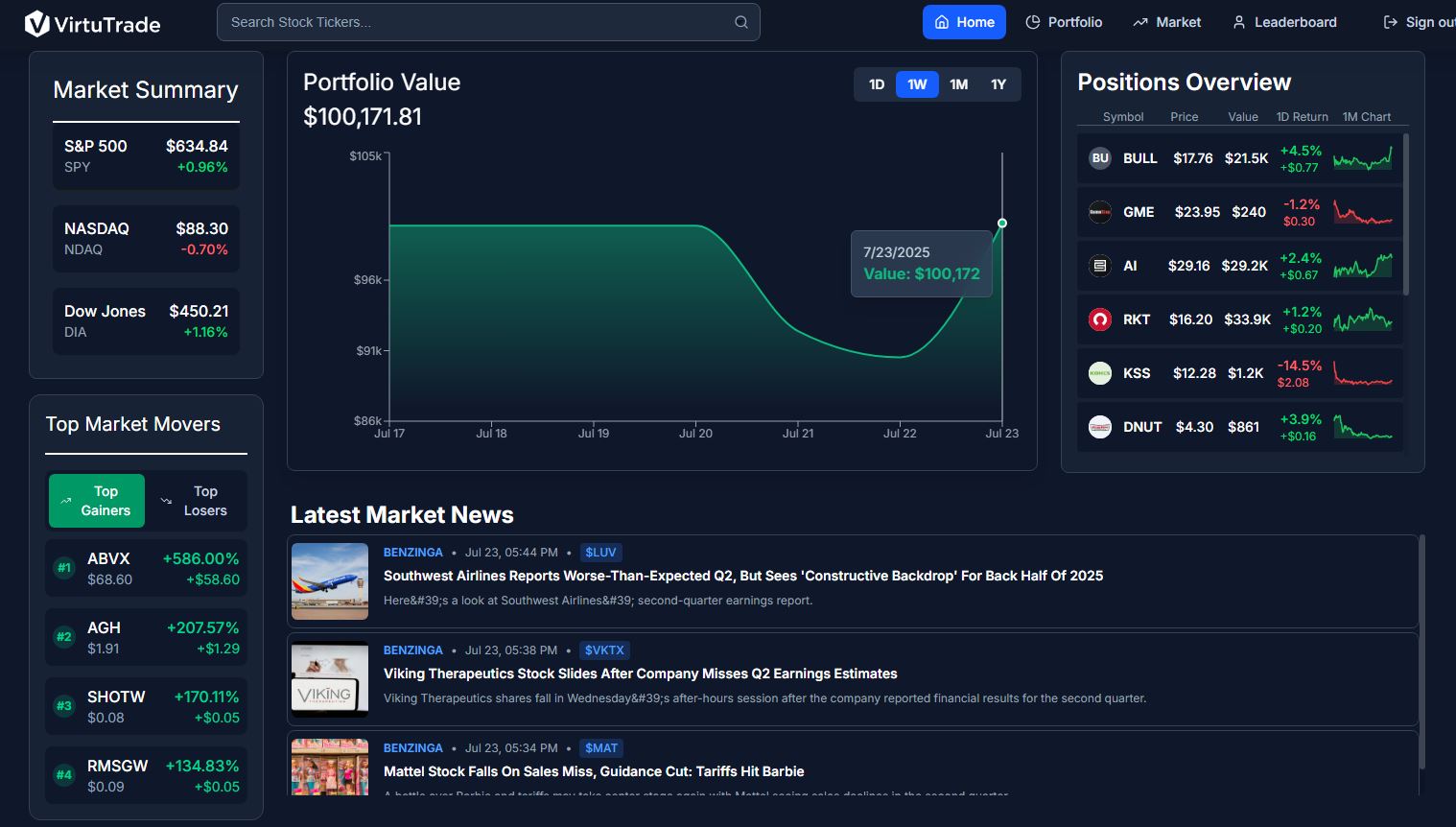This screenshot has height=827, width=1456.
Task: Click the #1 rank badge for ABVX
Action: point(64,568)
